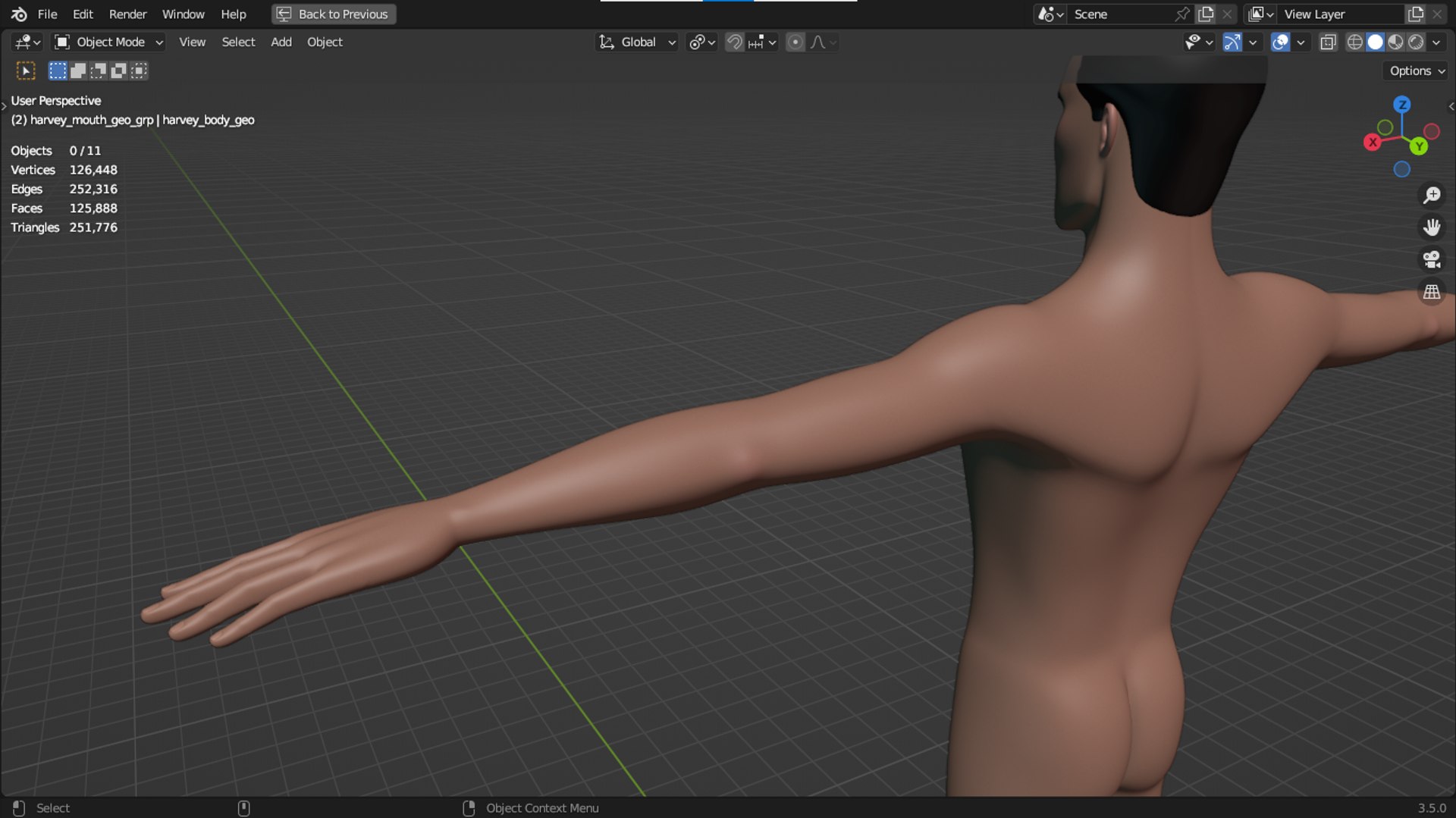Screen dimensions: 1456x818
Task: Toggle the snap magnet
Action: coord(734,42)
